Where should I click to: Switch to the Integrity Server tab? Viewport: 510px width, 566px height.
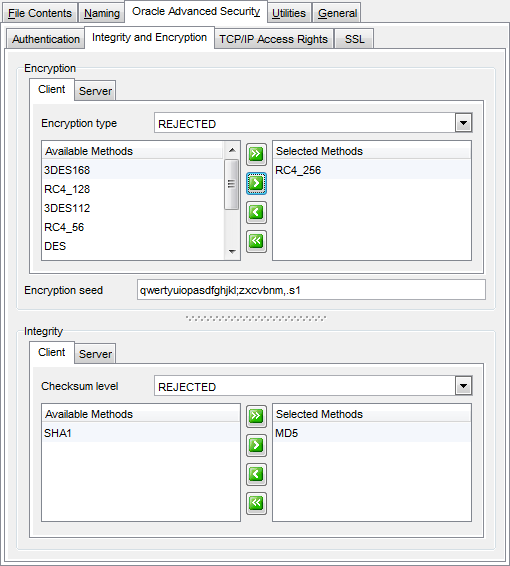tap(95, 354)
